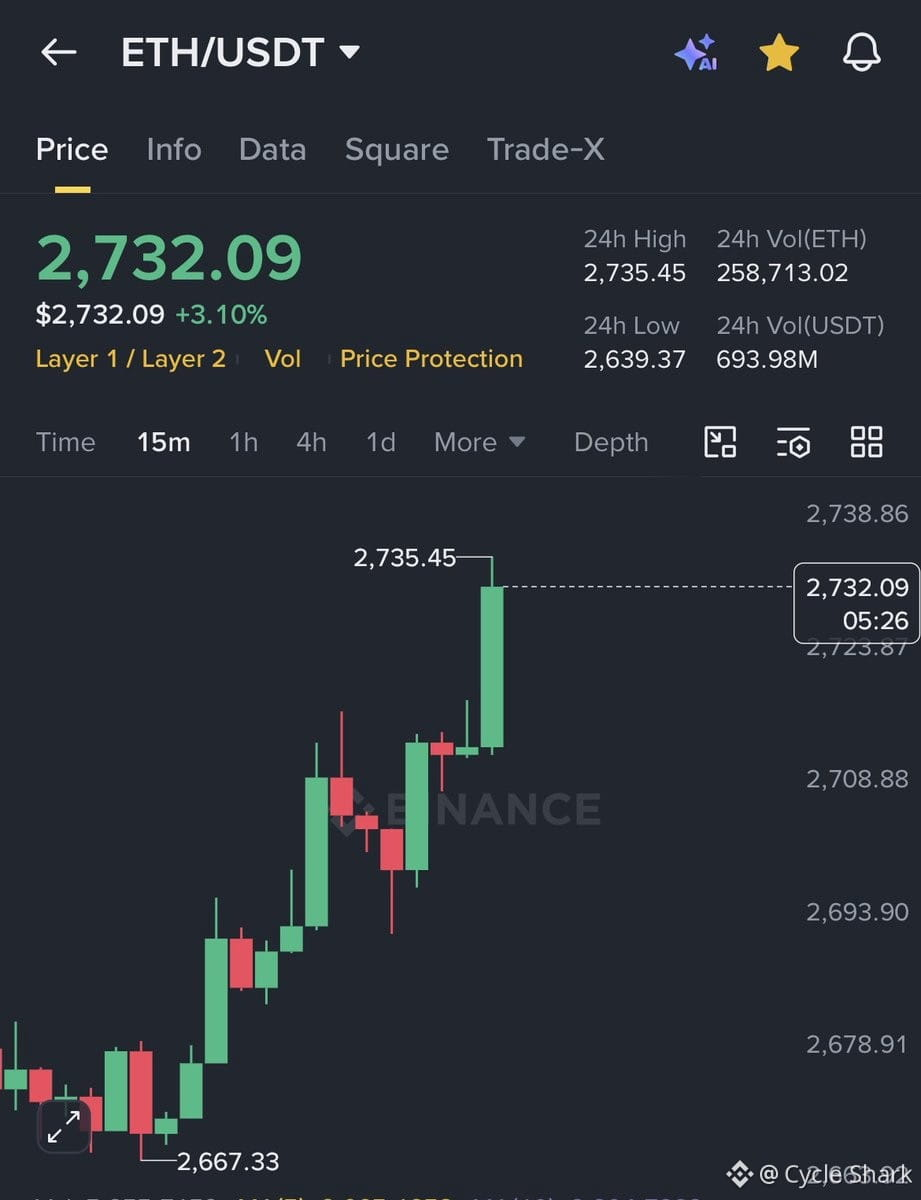Viewport: 921px width, 1200px height.
Task: Open the chart drawing tools icon
Action: click(x=720, y=442)
